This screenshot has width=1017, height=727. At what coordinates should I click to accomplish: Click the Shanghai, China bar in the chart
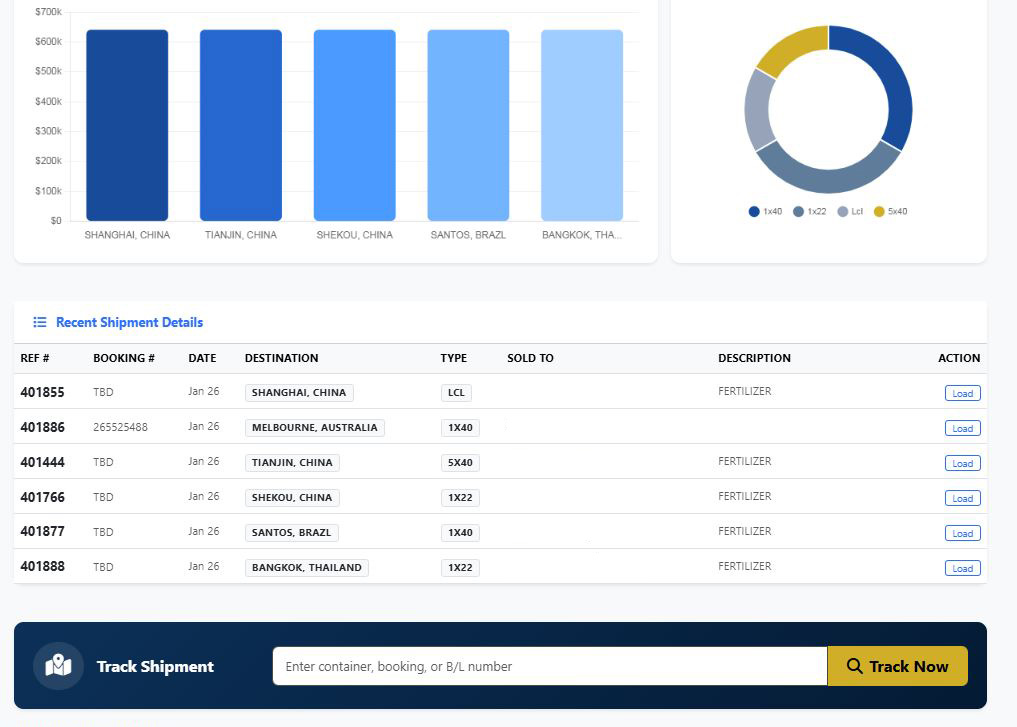pyautogui.click(x=127, y=125)
